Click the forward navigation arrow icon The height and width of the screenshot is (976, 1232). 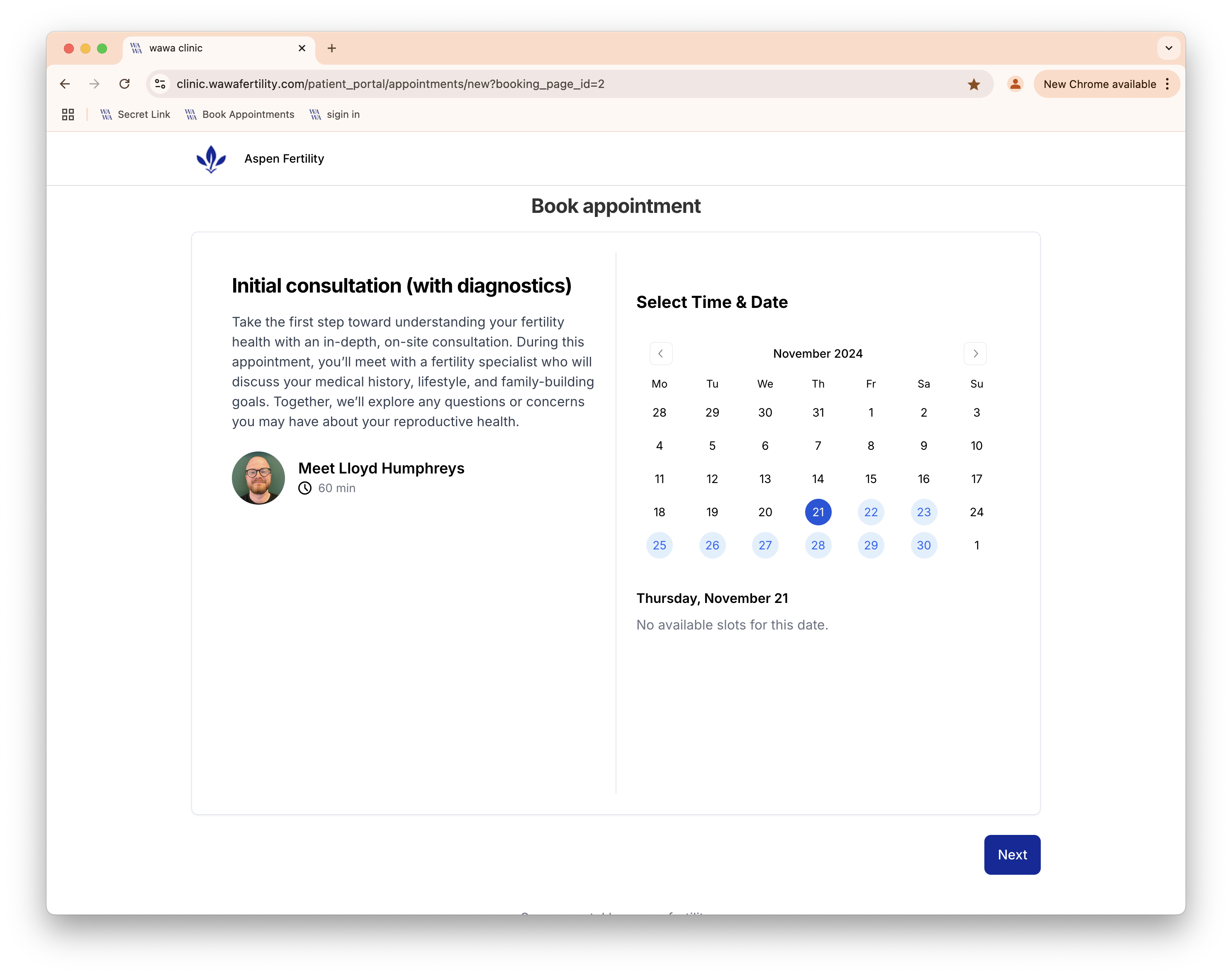975,353
